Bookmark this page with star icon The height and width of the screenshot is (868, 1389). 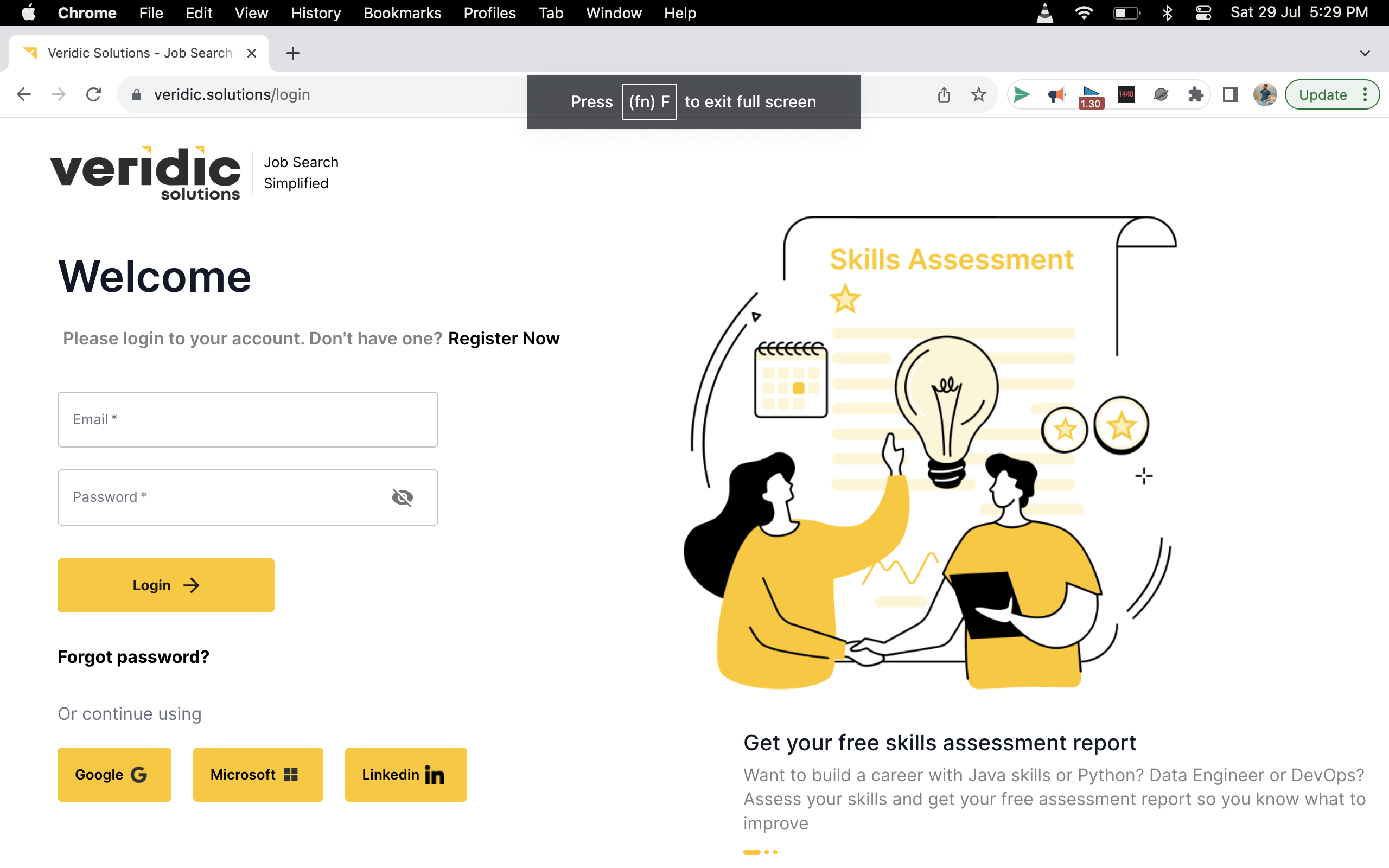pos(979,95)
